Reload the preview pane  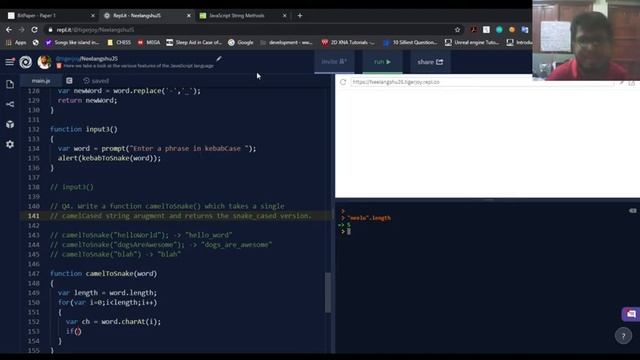coord(343,82)
